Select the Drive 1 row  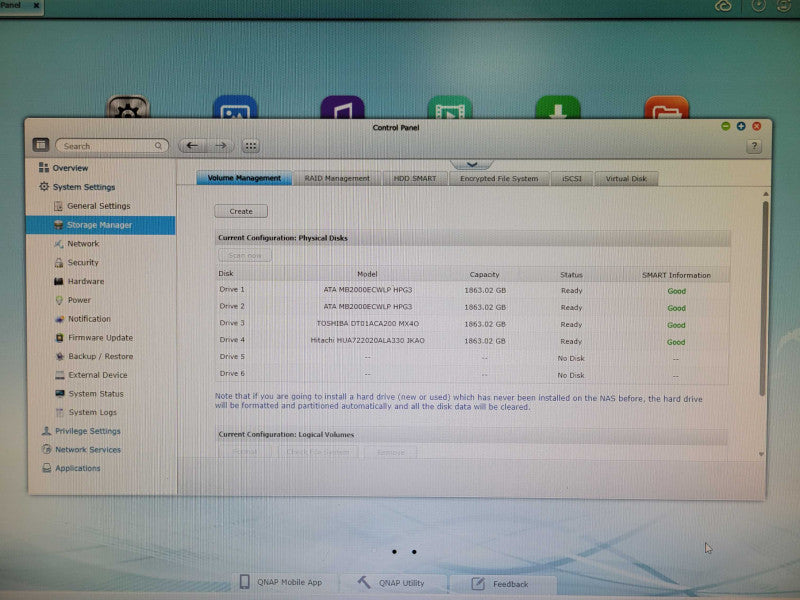472,290
